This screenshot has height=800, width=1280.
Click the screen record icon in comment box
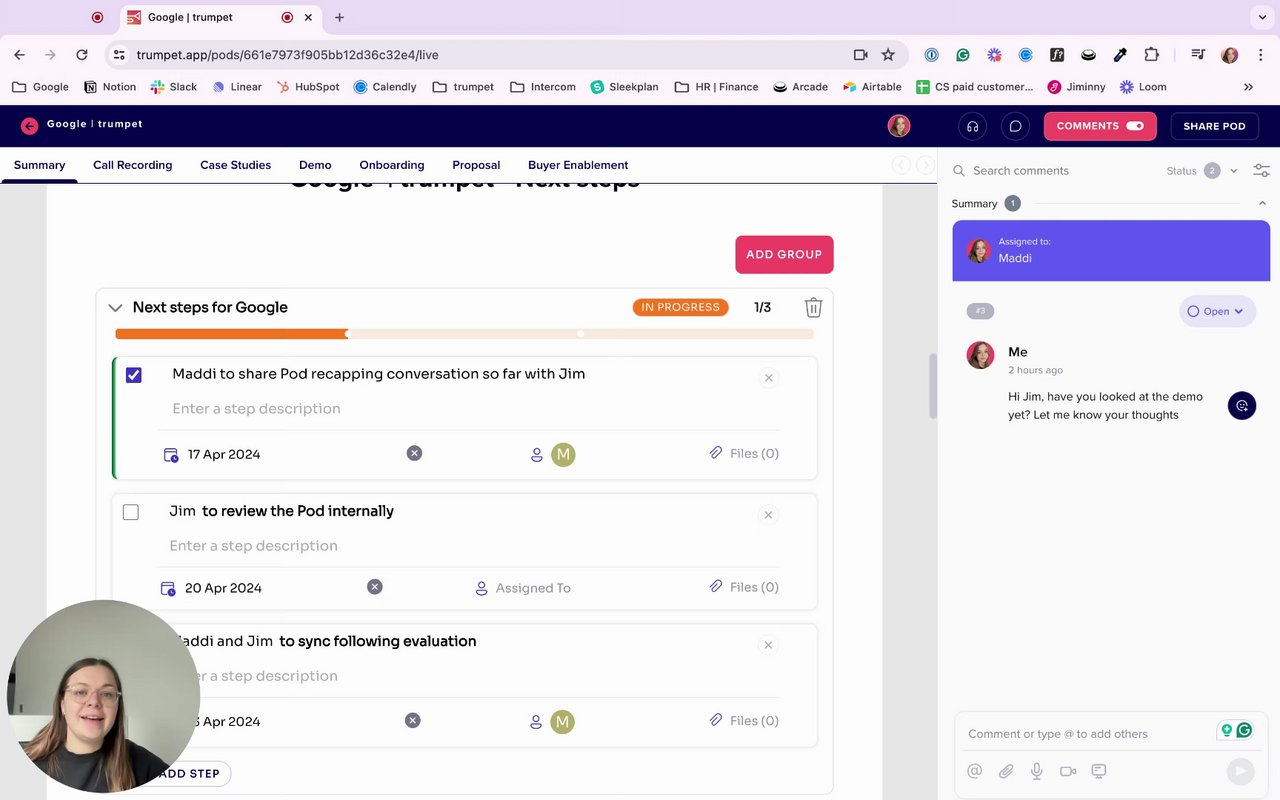coord(1099,771)
